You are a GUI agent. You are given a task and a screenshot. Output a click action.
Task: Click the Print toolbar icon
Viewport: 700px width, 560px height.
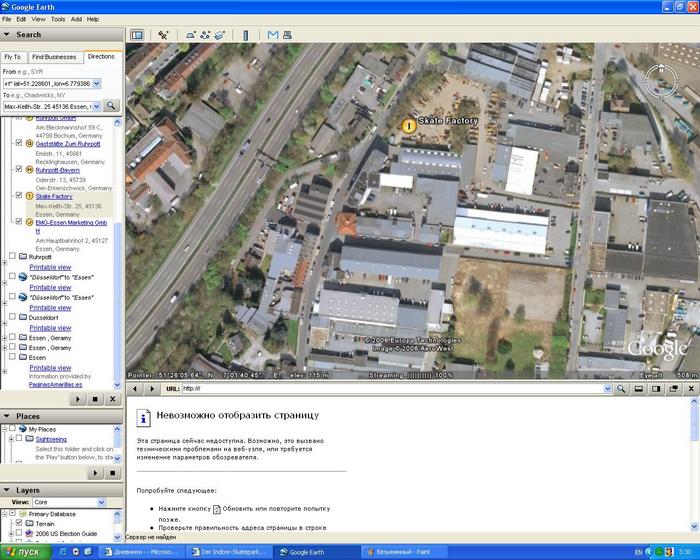click(287, 35)
